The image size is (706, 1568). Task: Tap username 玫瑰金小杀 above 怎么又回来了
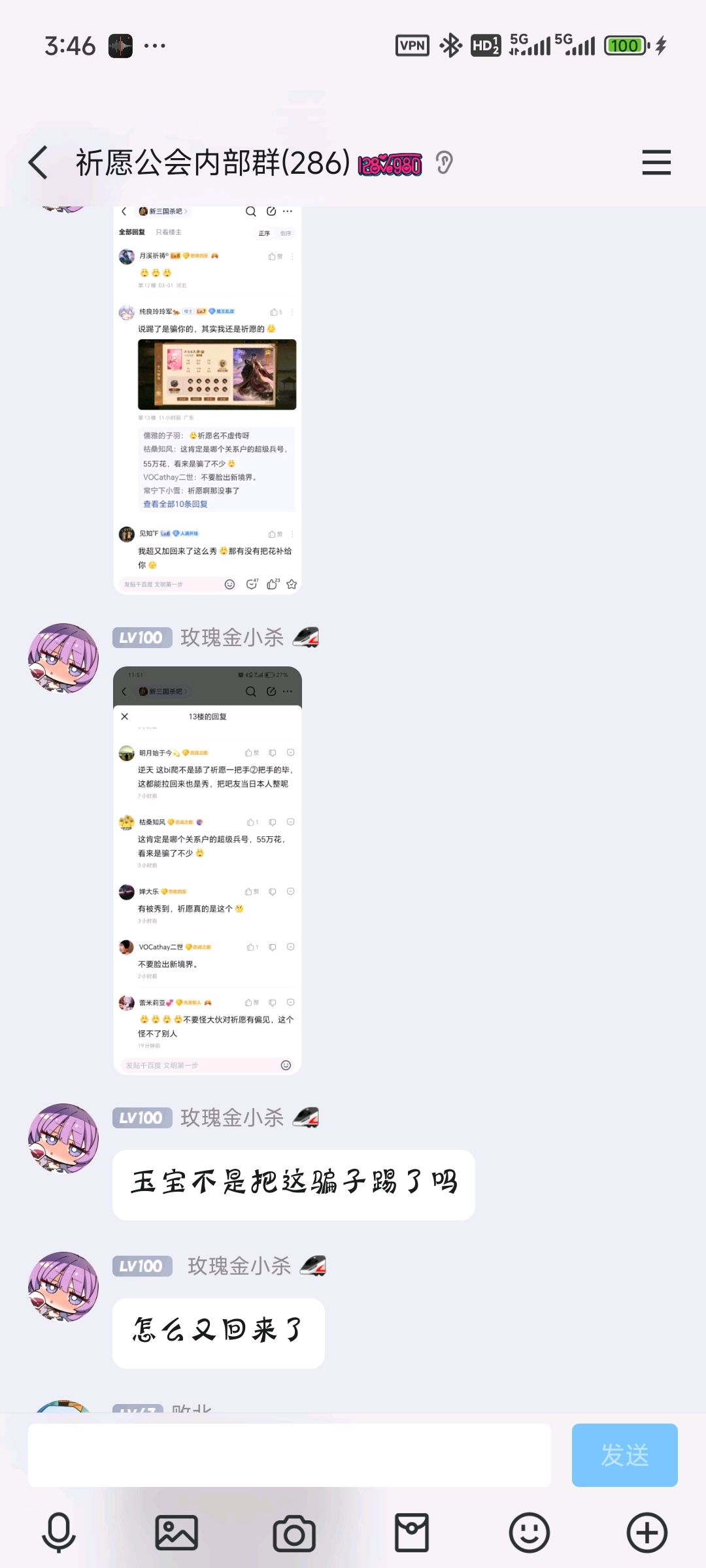(239, 1266)
